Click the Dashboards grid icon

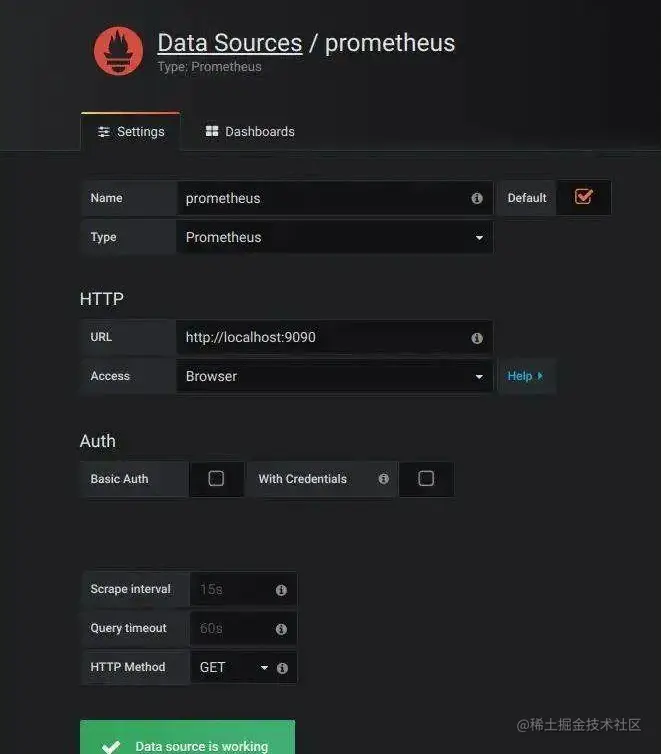click(212, 131)
